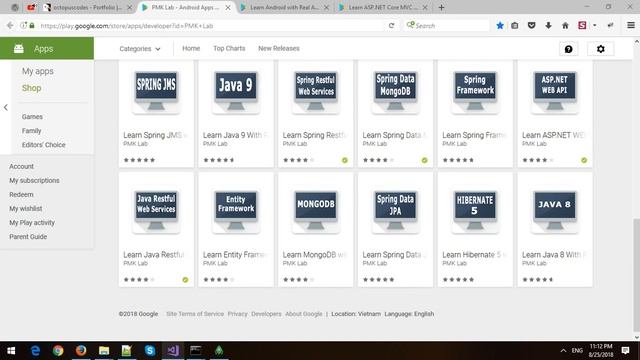Open Skype from the taskbar
Image resolution: width=640 pixels, height=360 pixels.
[x=150, y=351]
